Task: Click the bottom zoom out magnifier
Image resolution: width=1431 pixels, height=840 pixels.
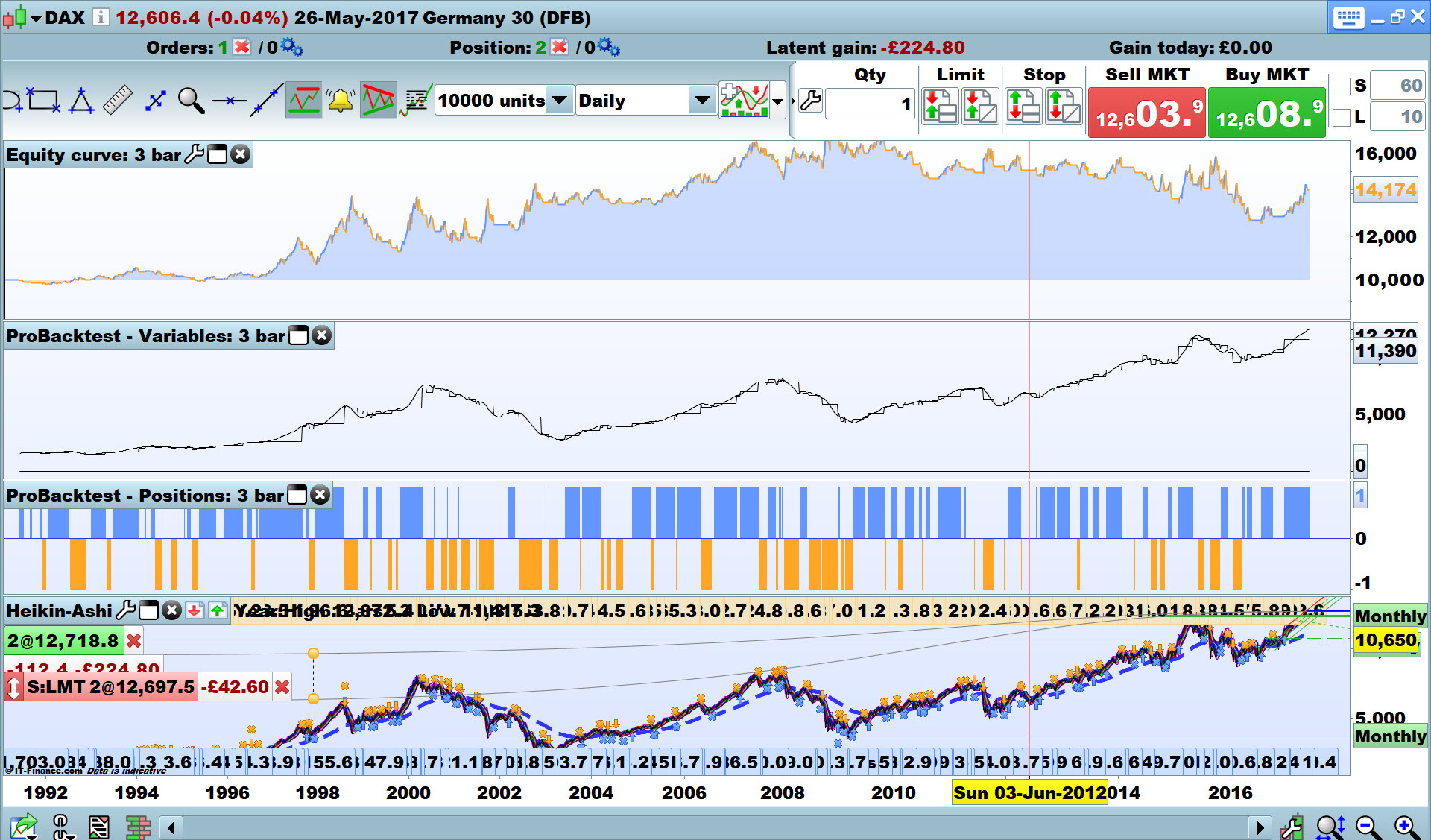Action: [1367, 827]
